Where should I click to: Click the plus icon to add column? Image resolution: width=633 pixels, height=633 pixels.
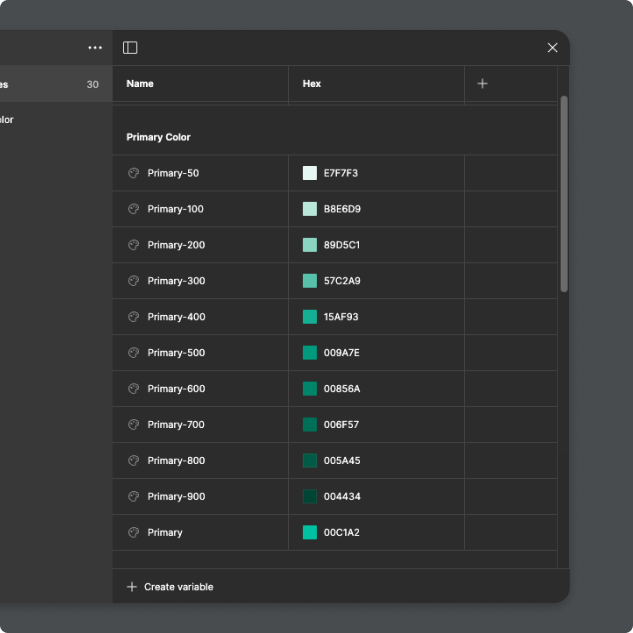point(482,84)
